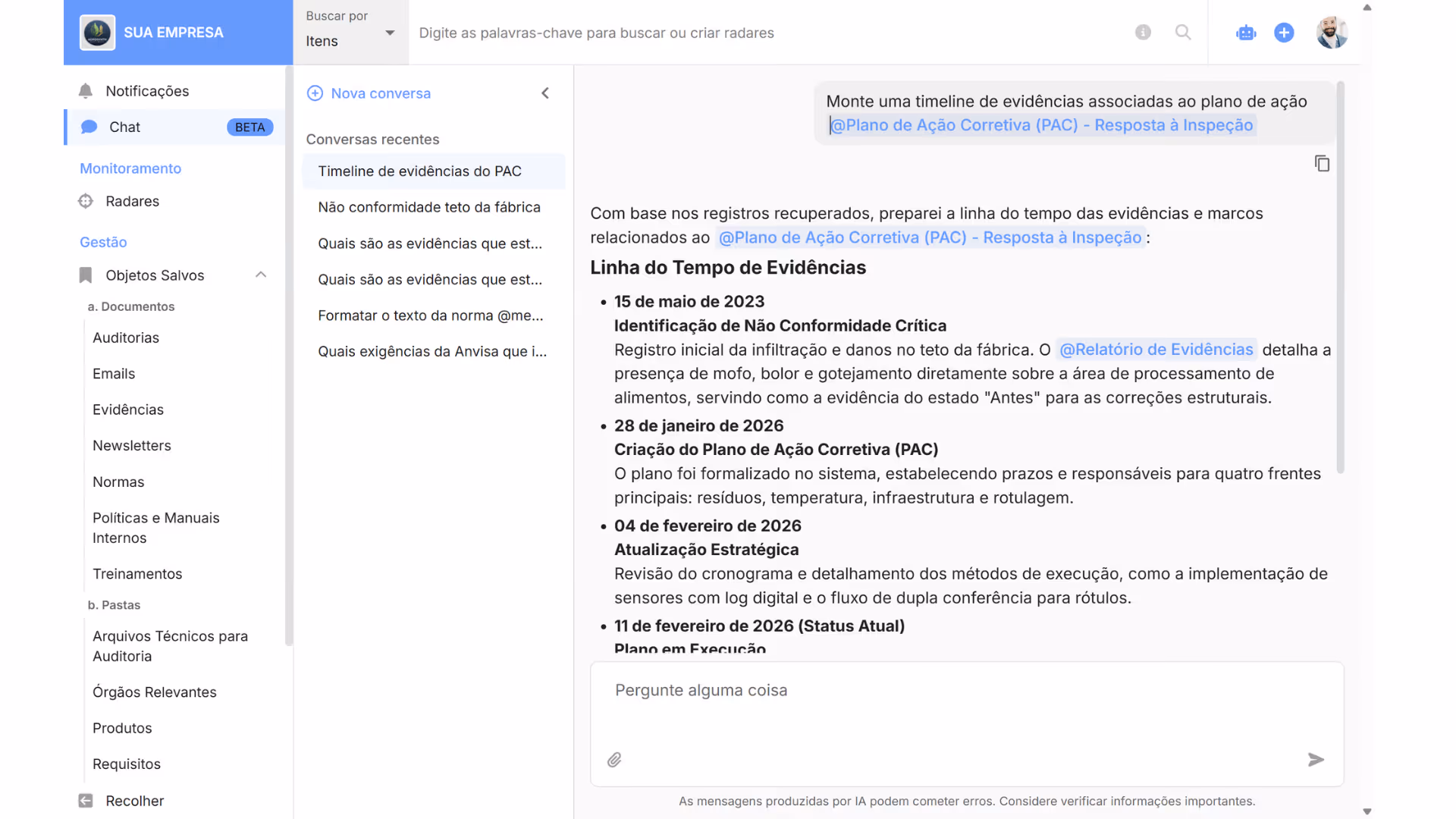Send message with paper plane icon

click(x=1316, y=760)
